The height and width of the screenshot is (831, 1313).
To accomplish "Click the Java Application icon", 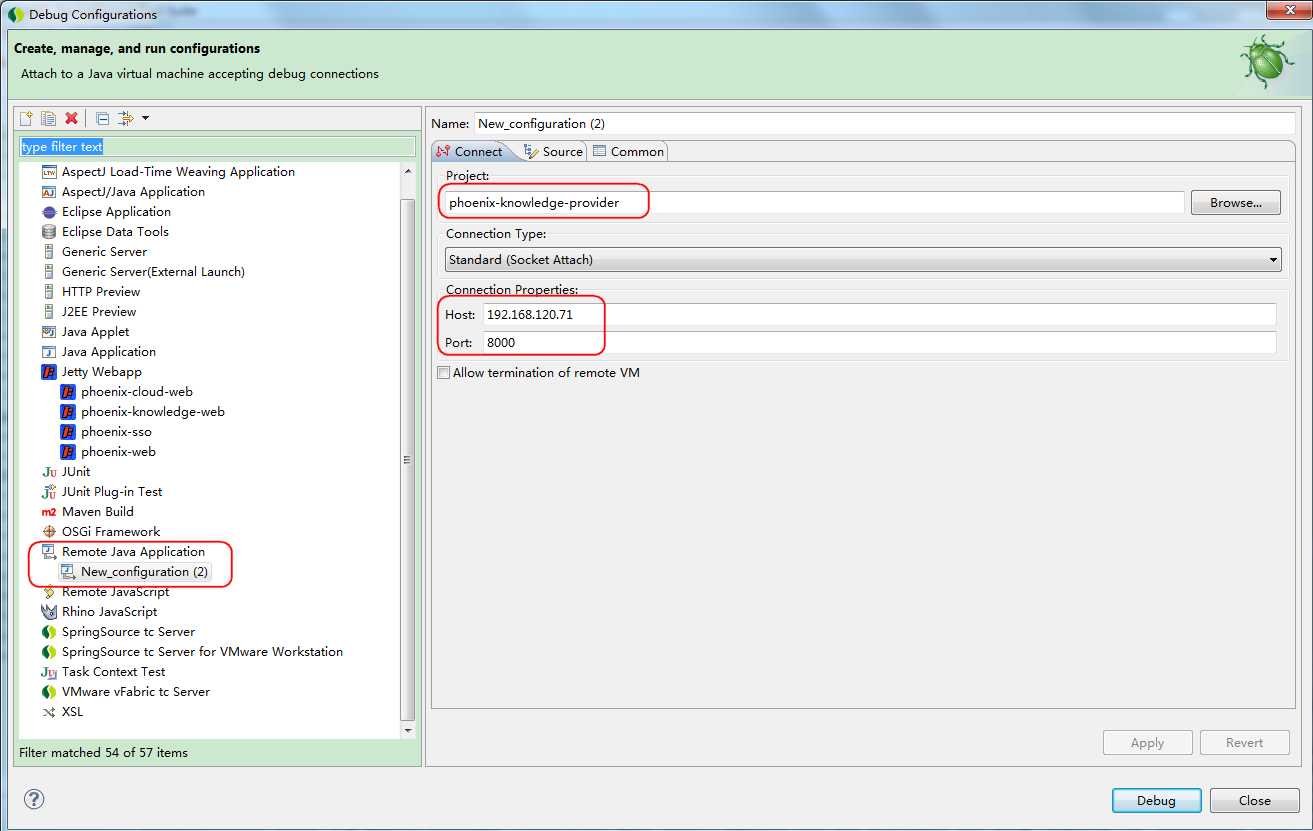I will [x=49, y=352].
